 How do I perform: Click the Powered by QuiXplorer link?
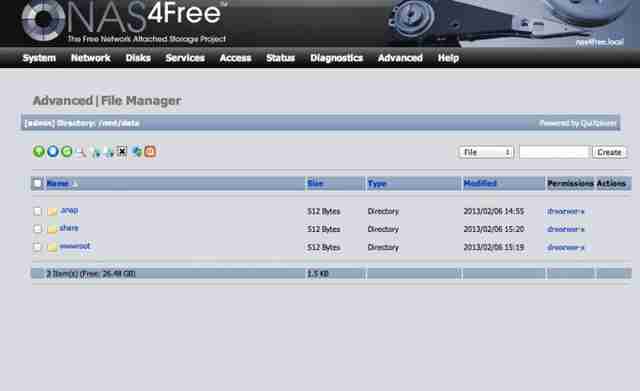point(578,123)
